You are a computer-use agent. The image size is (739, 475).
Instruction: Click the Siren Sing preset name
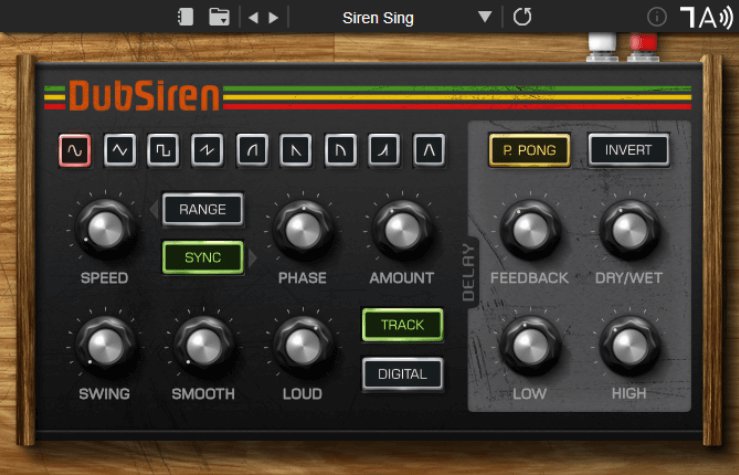(377, 17)
